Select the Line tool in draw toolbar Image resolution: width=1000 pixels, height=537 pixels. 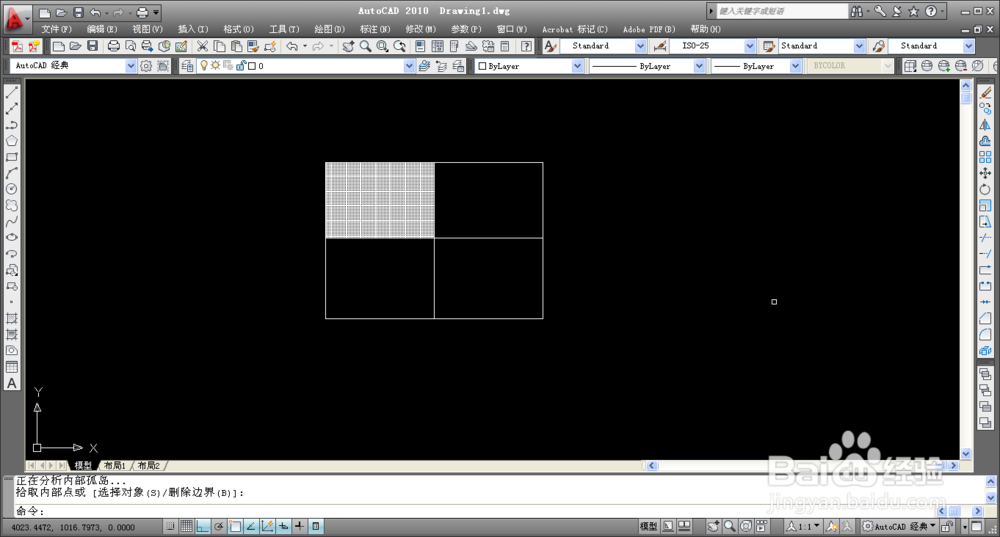[11, 92]
